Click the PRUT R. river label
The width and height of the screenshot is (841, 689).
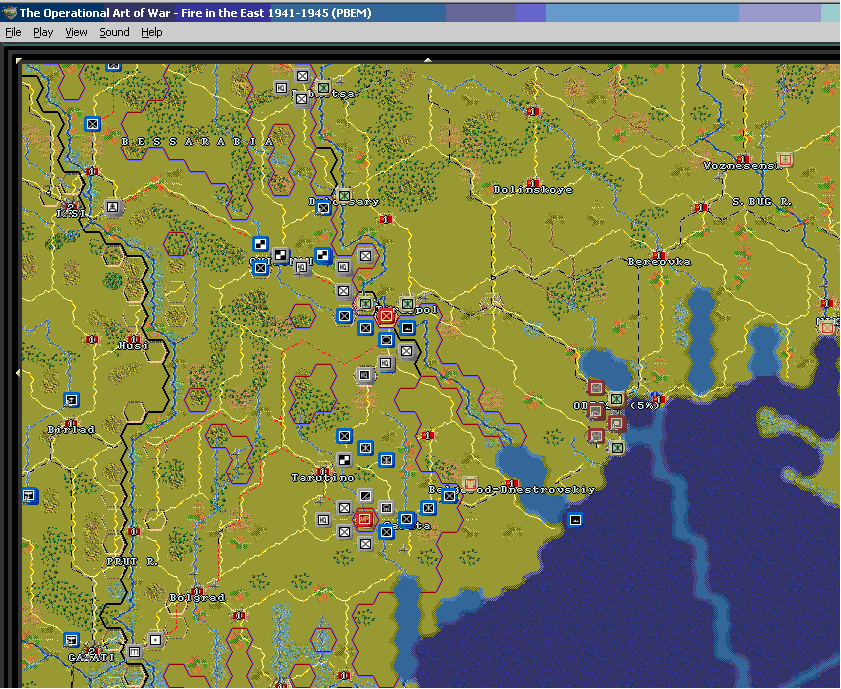click(x=132, y=561)
